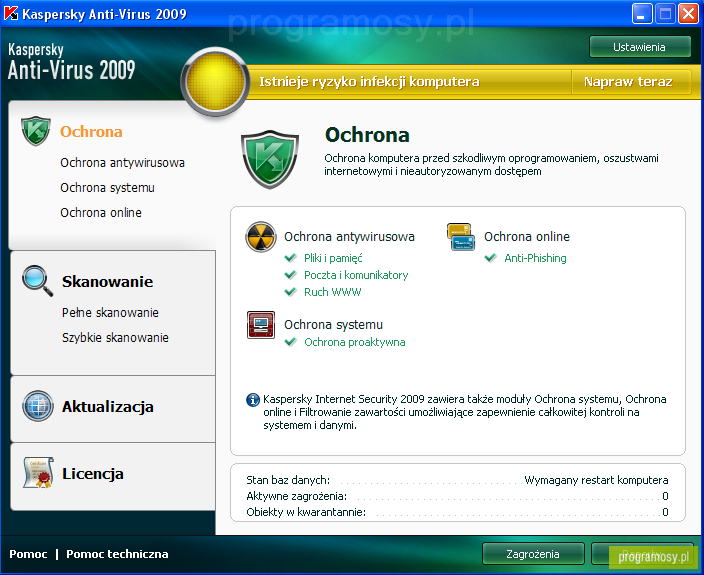Start Szybkie skanowanie from the sidebar

(115, 338)
